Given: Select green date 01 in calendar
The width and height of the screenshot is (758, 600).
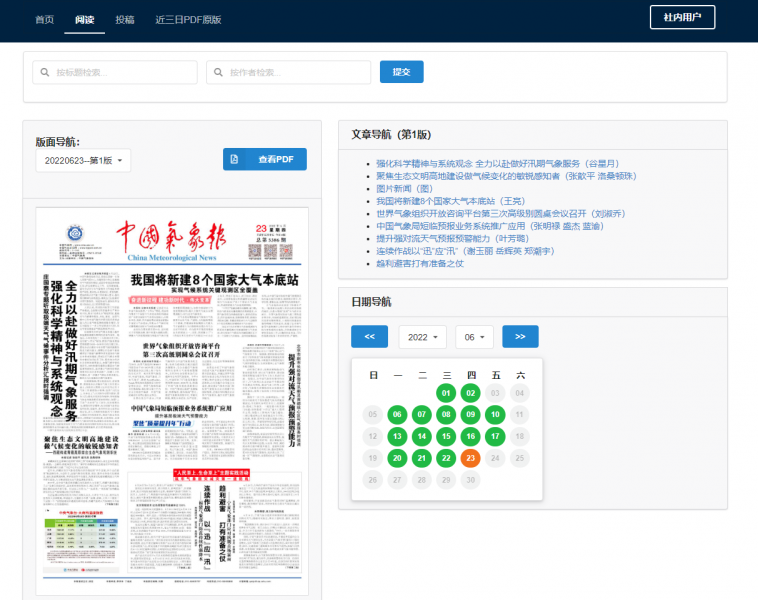Looking at the screenshot, I should [x=446, y=392].
